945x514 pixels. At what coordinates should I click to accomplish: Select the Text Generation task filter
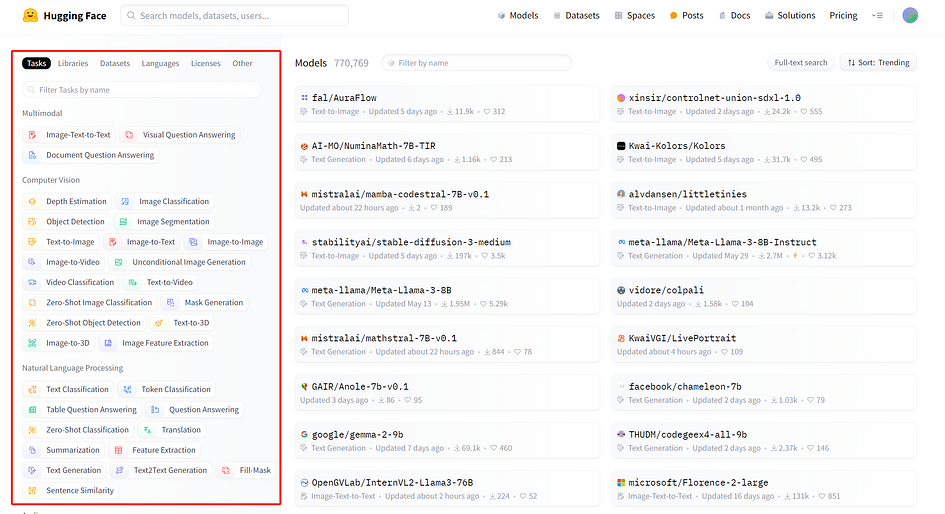[x=65, y=470]
